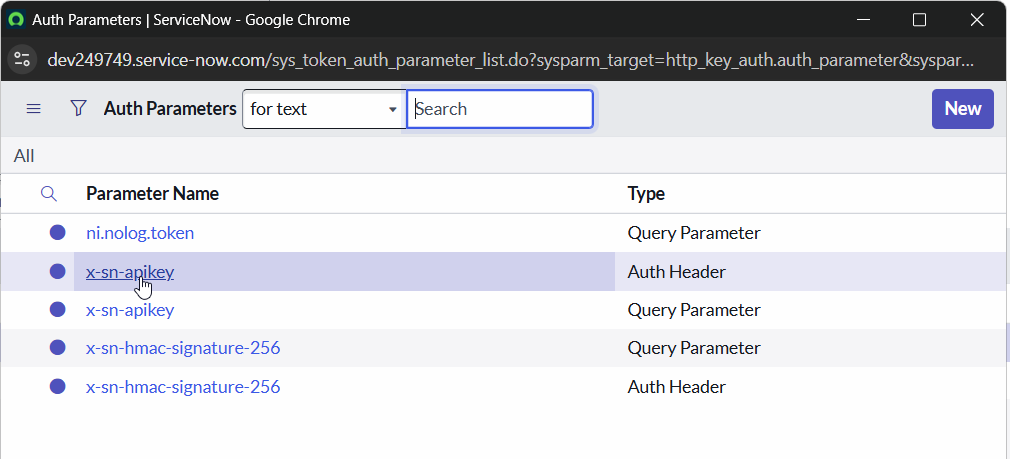Click dot beside x-sn-hmac-signature-256 Query Parameter row
Viewport: 1010px width, 459px height.
pyautogui.click(x=57, y=349)
